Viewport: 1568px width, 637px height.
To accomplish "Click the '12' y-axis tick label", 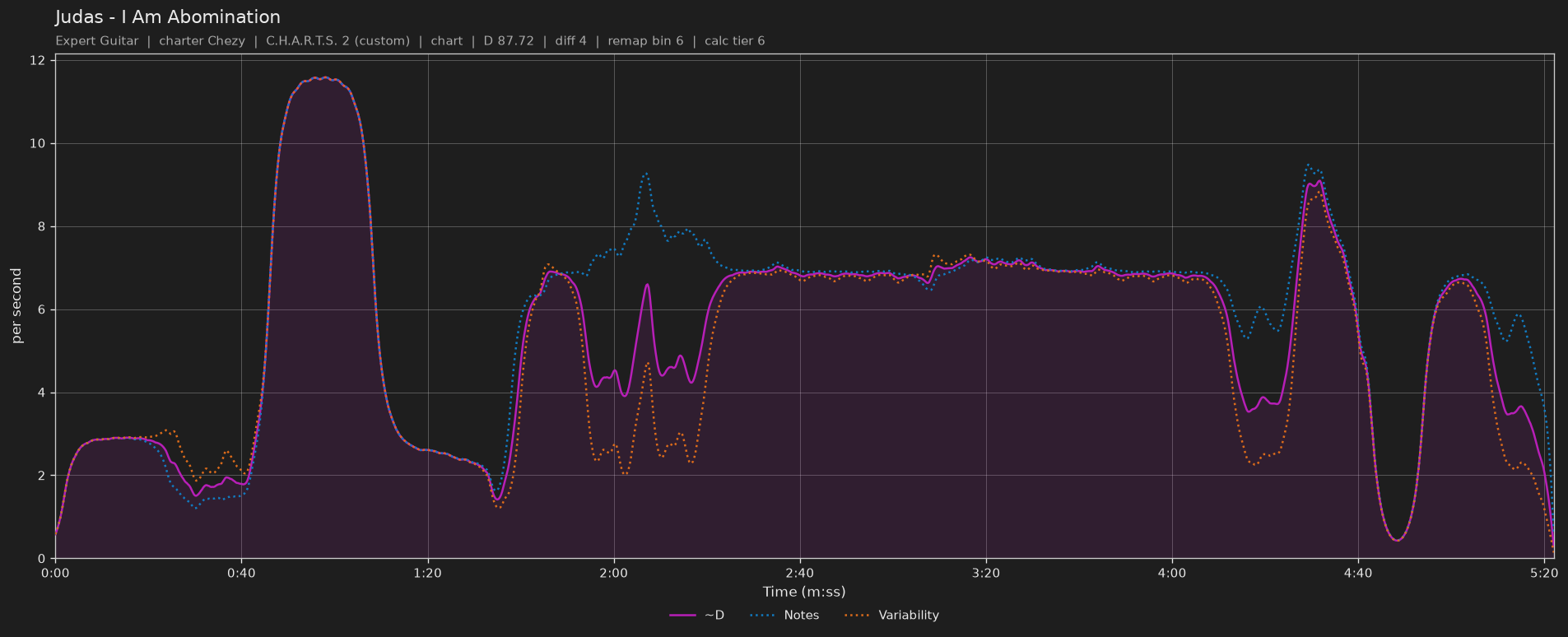I will point(37,60).
